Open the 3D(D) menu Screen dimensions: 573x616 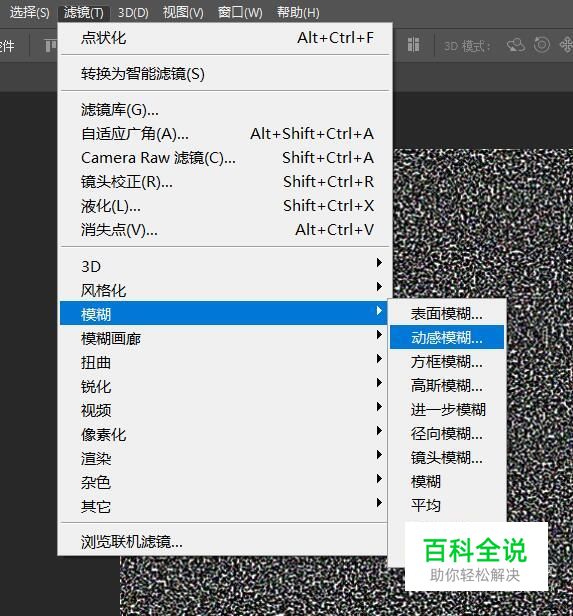(x=133, y=13)
